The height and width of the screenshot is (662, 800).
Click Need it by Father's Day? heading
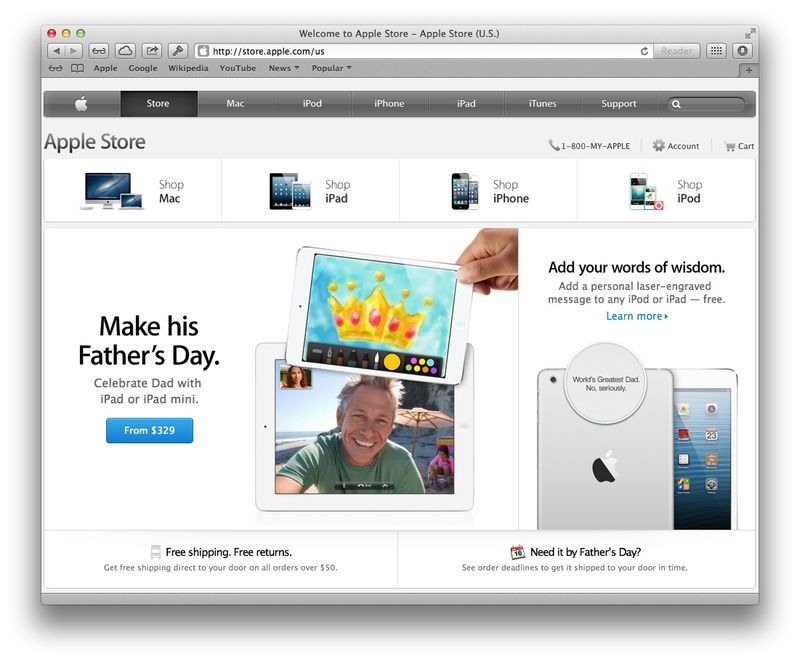[x=586, y=552]
